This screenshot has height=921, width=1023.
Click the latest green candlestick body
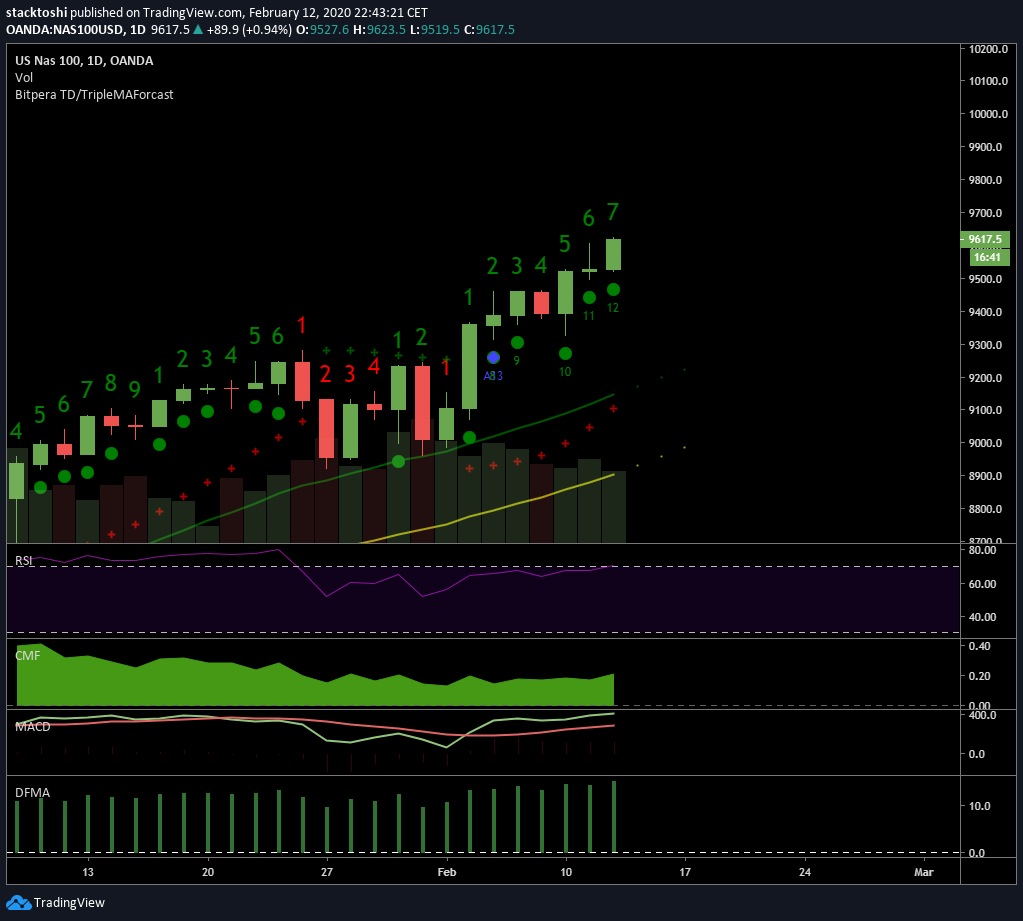(613, 254)
